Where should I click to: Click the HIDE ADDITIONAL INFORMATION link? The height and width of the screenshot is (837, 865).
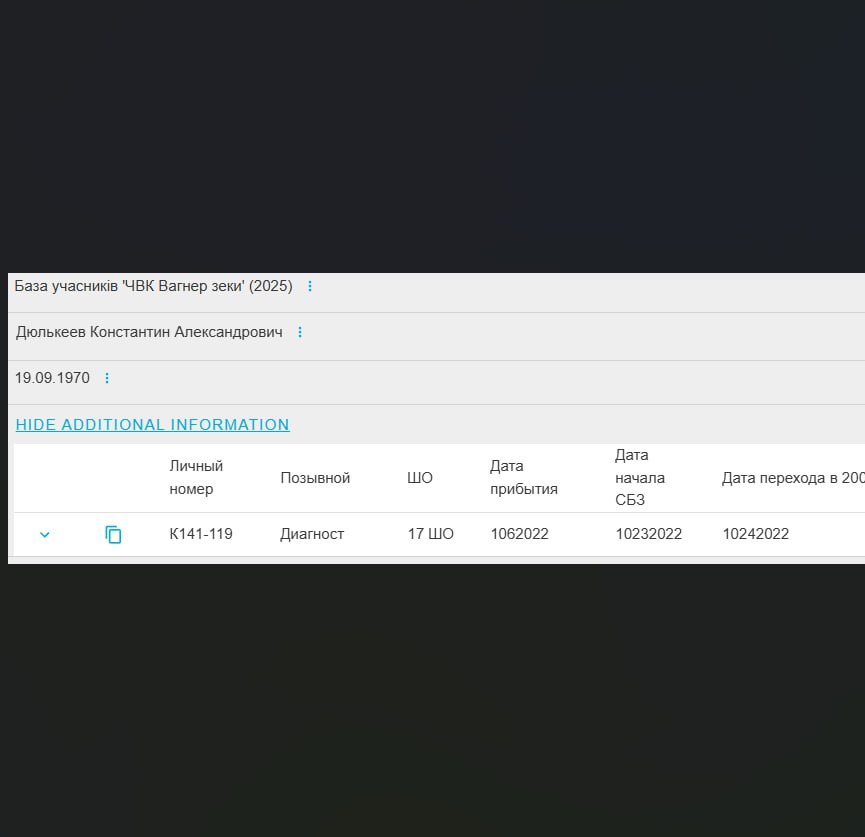pos(152,425)
